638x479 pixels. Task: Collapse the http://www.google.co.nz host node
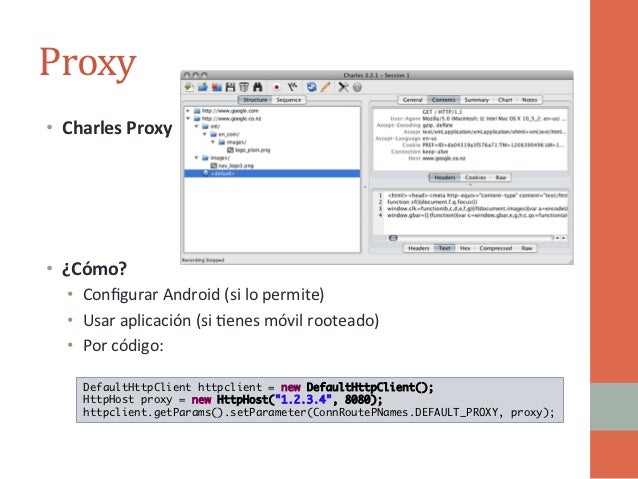188,118
